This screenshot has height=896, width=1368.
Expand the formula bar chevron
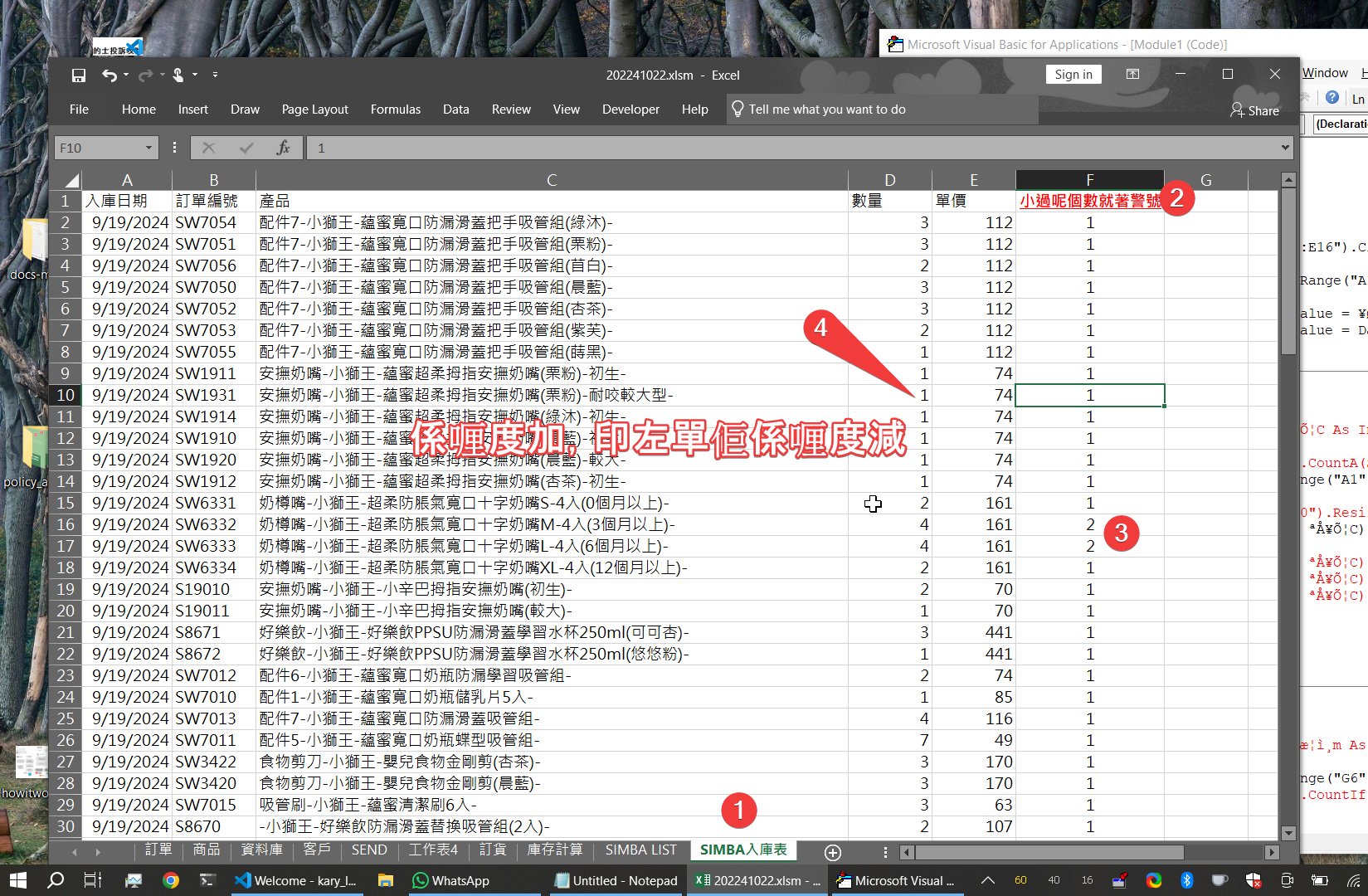click(1285, 148)
